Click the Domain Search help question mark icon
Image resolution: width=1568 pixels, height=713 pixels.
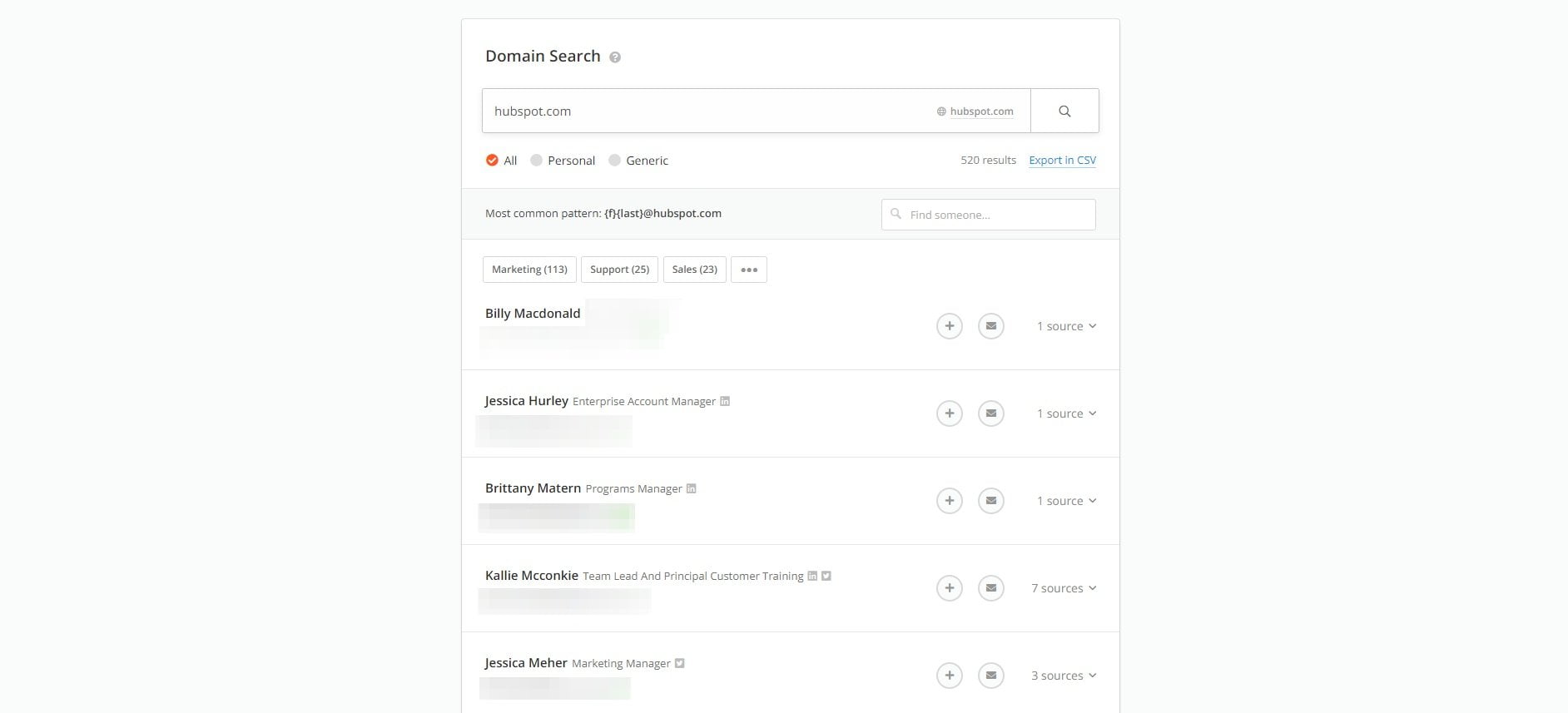click(615, 57)
